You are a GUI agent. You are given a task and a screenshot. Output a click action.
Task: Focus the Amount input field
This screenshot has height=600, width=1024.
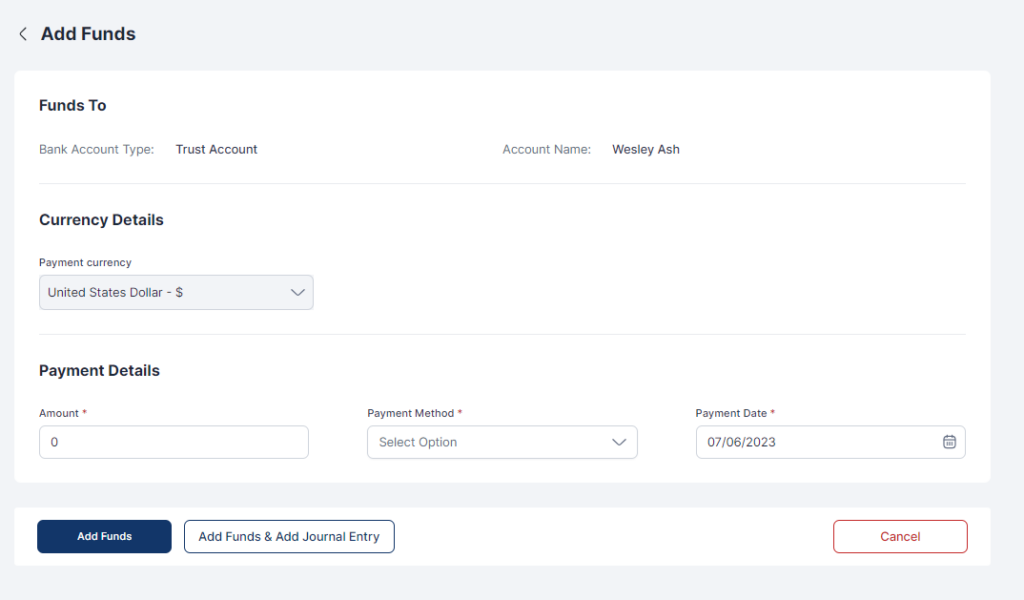pos(173,442)
